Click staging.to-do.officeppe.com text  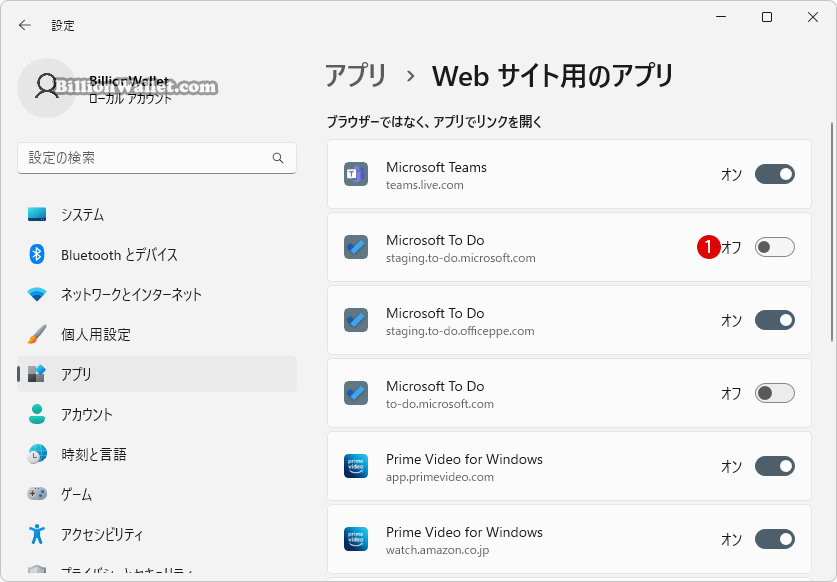coord(460,331)
